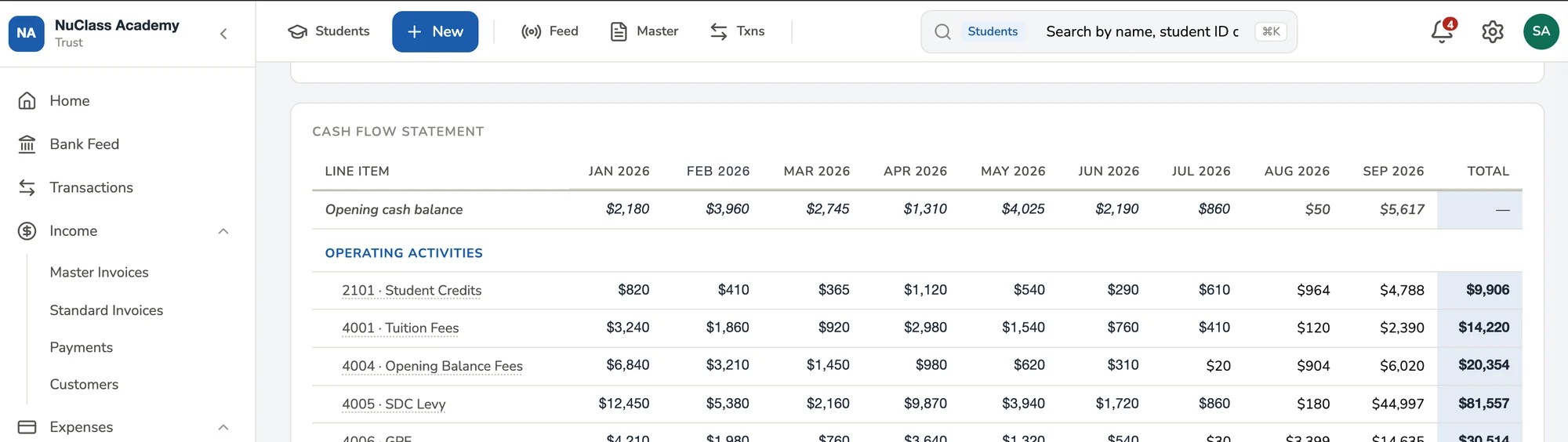Open account 2101 · Student Credits
1568x442 pixels.
pos(412,291)
